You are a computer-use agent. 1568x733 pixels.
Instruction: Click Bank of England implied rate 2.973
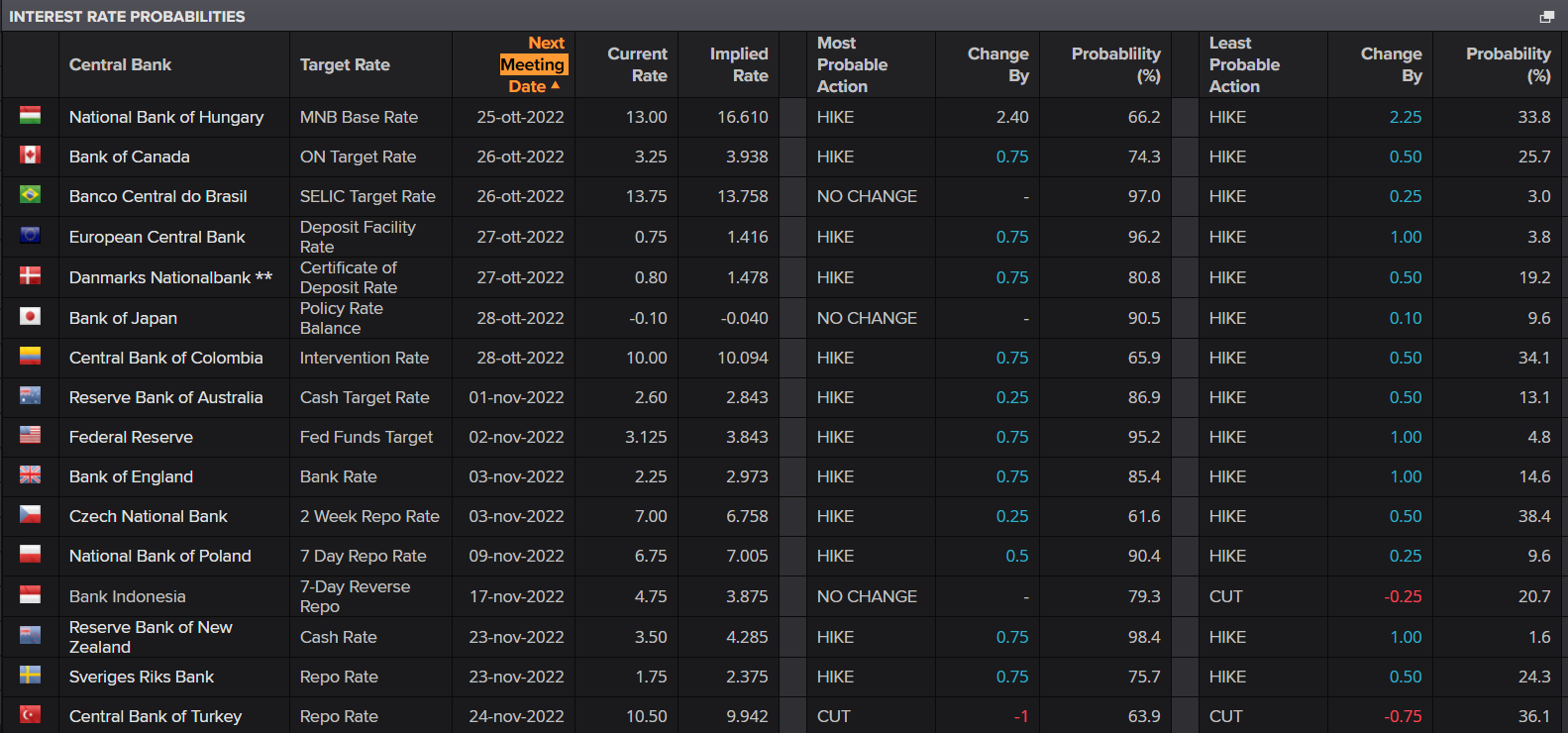point(747,476)
